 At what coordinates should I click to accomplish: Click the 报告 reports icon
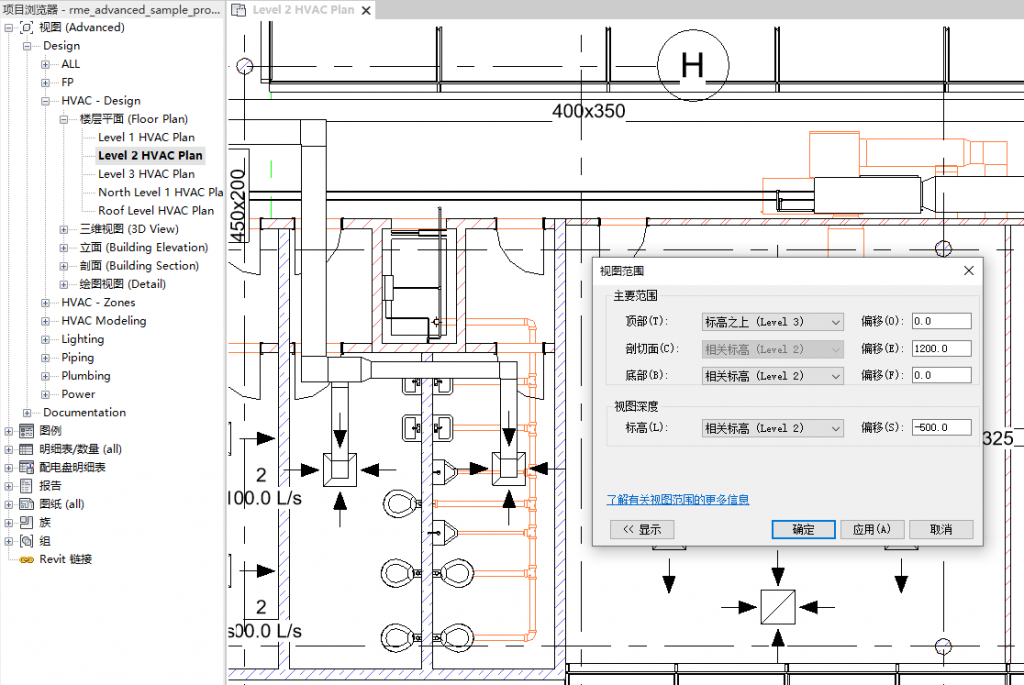click(26, 486)
